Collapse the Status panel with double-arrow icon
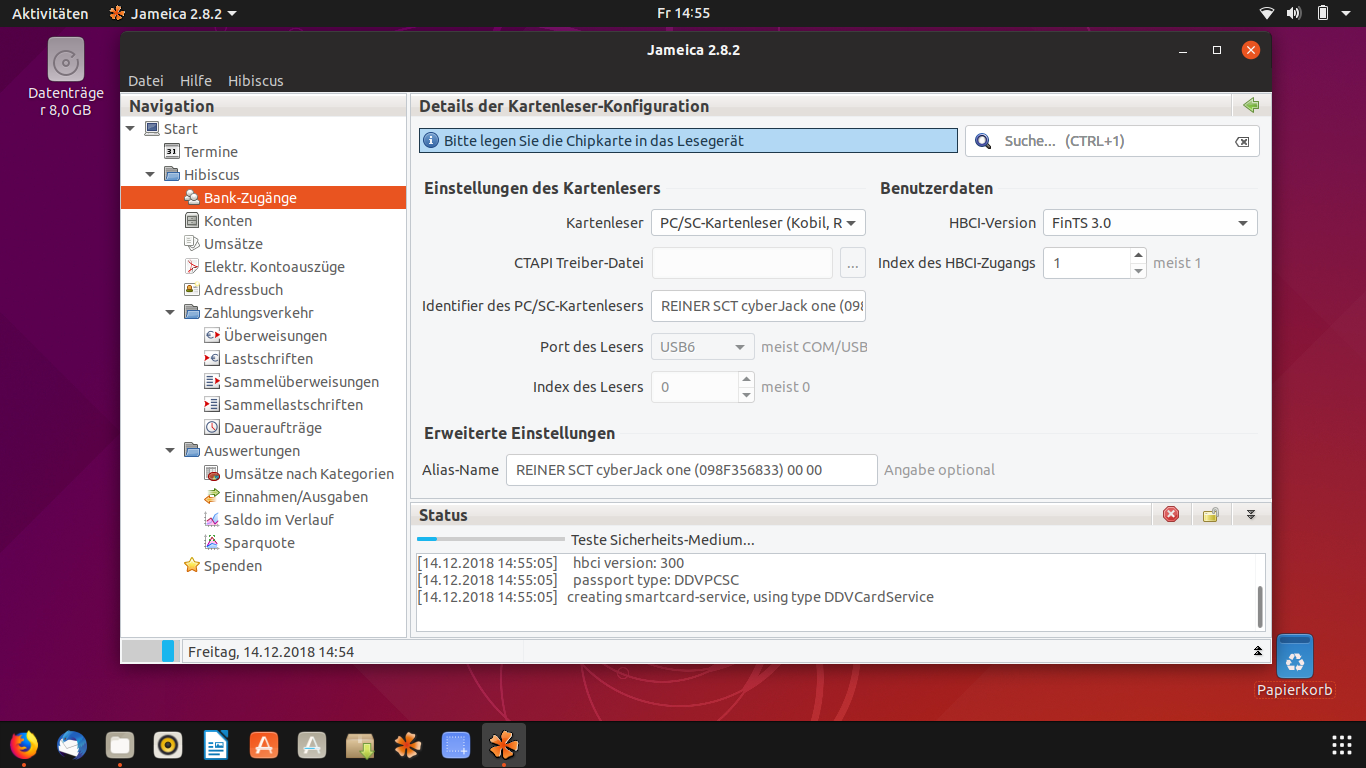The image size is (1366, 768). 1250,514
